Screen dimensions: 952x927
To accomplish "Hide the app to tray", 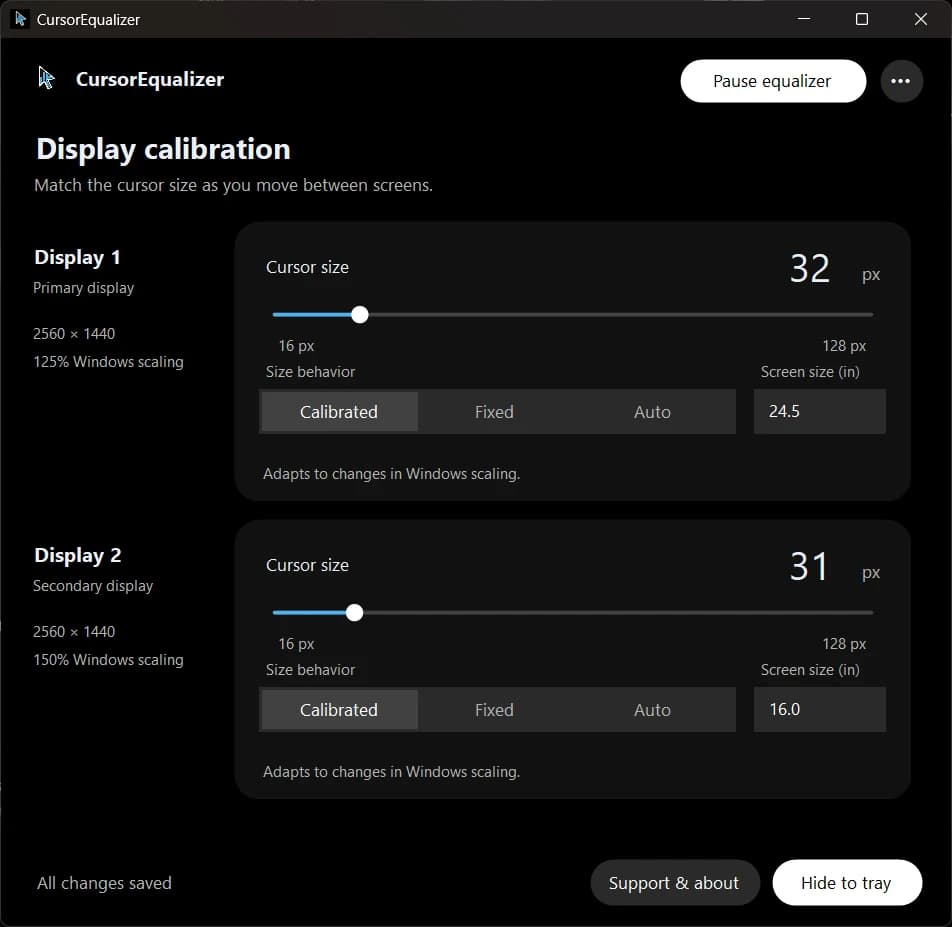I will click(x=847, y=883).
